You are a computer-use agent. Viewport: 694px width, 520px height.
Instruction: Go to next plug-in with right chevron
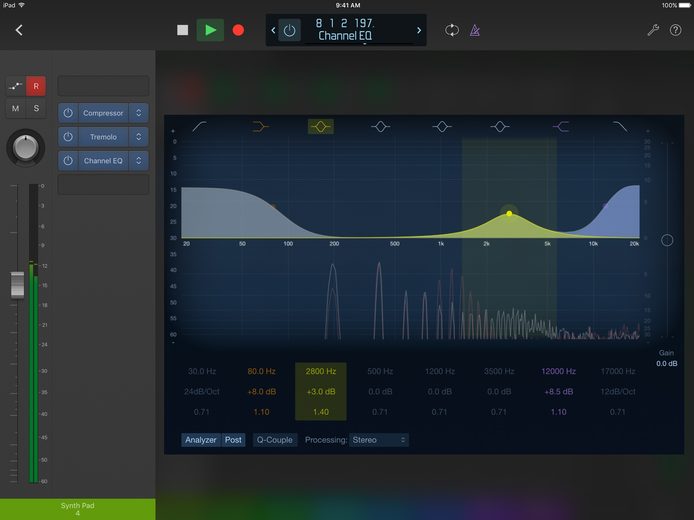click(419, 31)
